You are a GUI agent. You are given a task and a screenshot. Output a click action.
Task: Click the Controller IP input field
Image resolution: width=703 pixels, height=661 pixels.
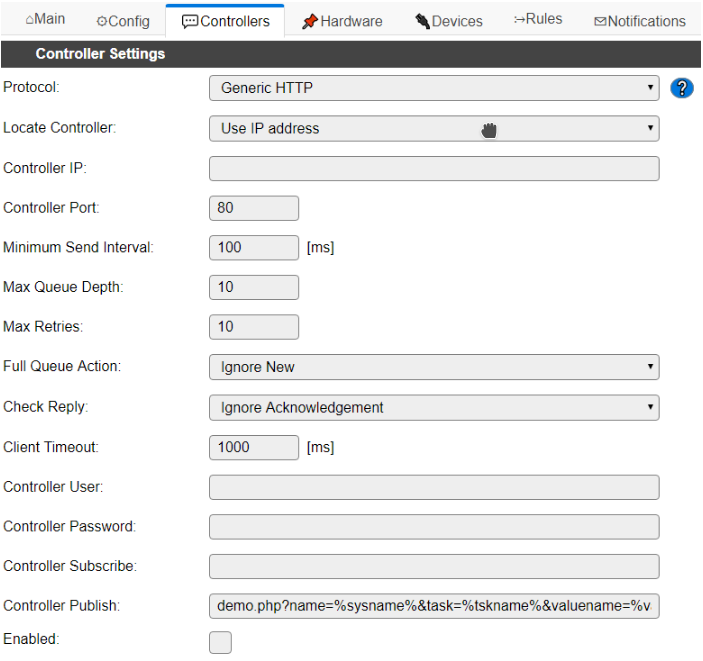pyautogui.click(x=433, y=168)
